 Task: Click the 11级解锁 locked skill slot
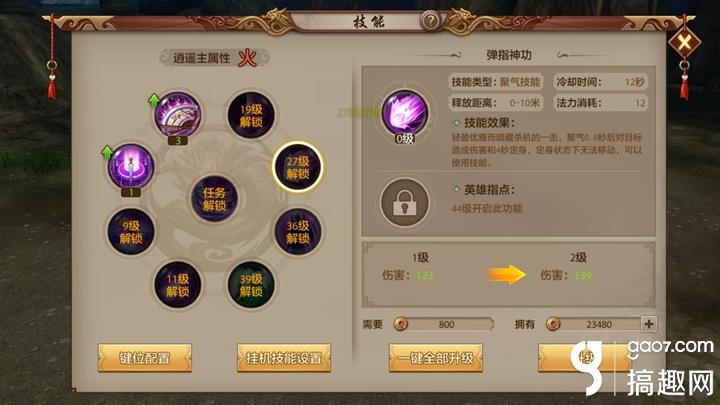[x=178, y=285]
